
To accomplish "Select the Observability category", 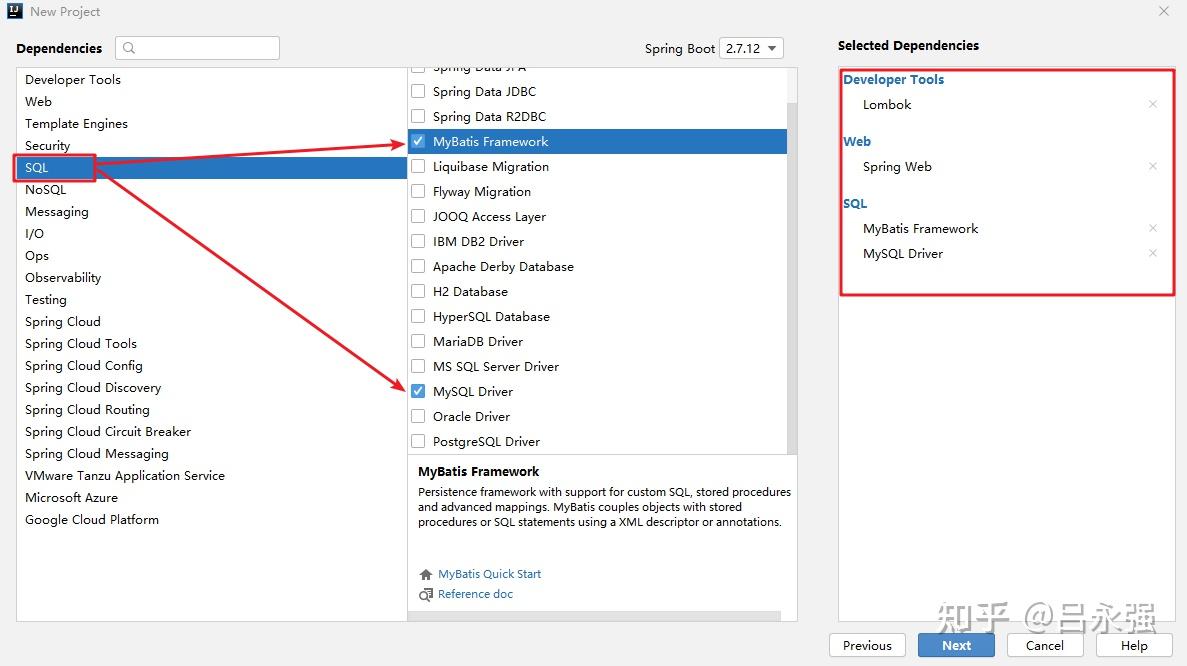I will tap(211, 277).
